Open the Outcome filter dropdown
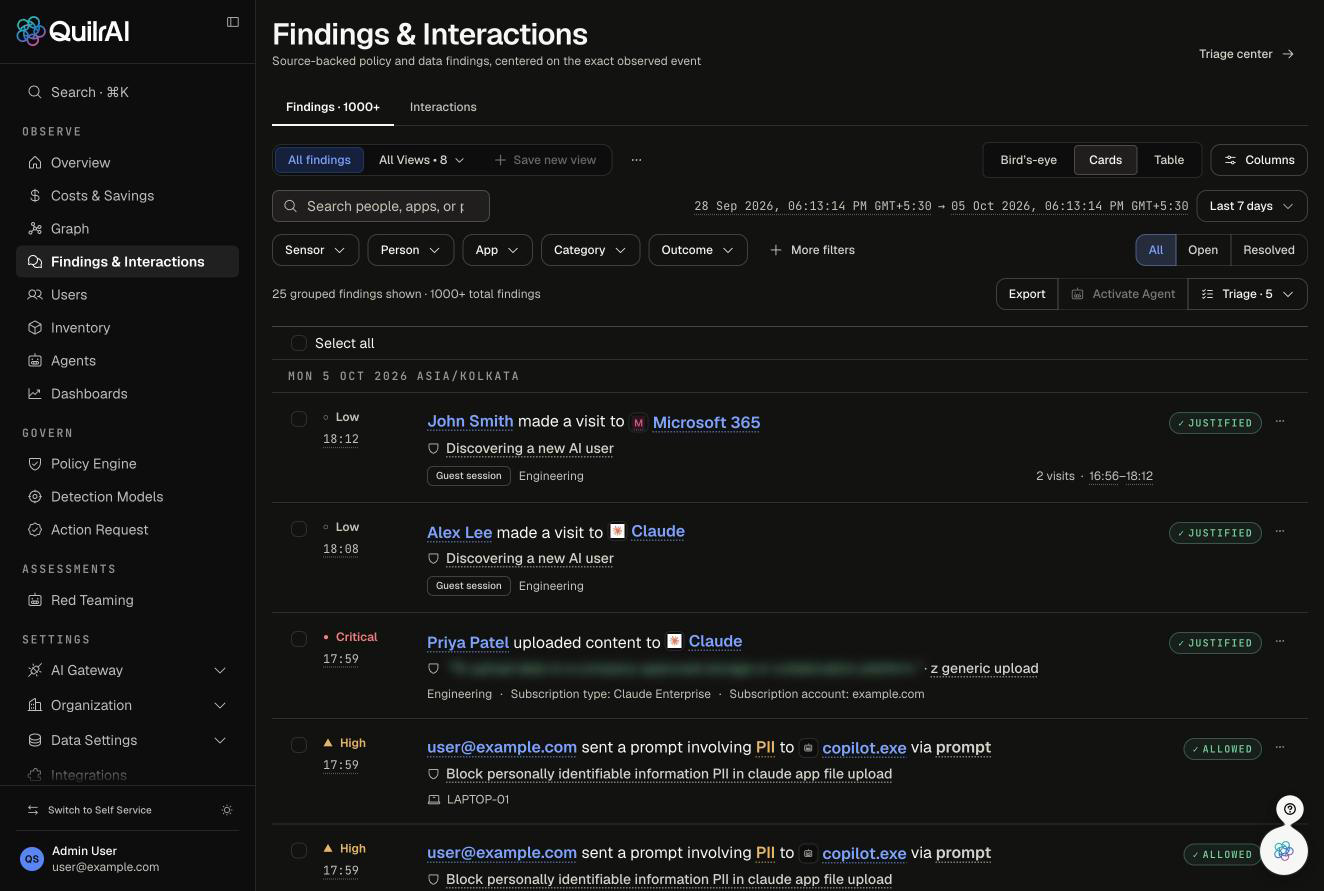 [698, 250]
